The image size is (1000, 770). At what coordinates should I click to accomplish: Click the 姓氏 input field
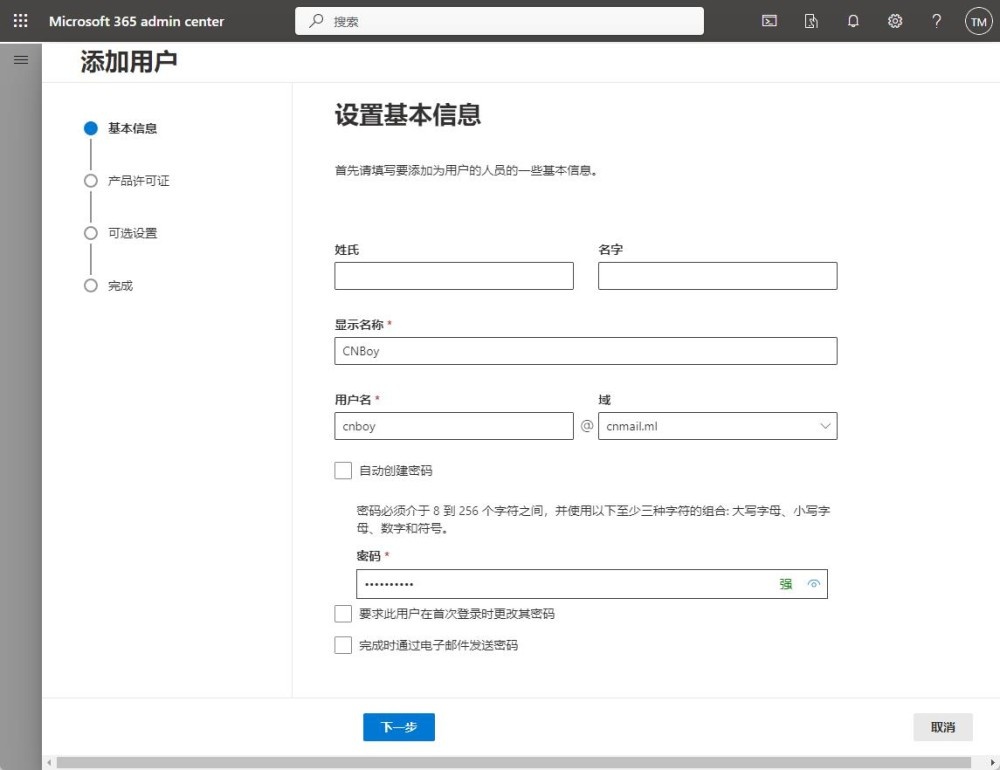(x=454, y=276)
